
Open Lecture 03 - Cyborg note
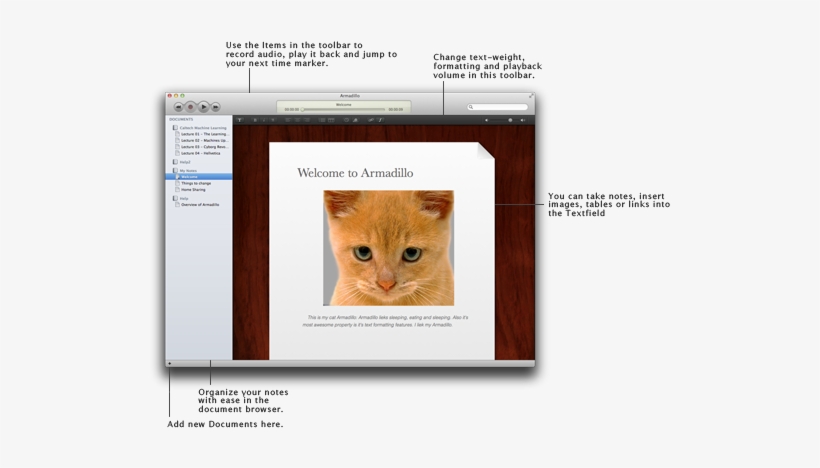click(204, 146)
